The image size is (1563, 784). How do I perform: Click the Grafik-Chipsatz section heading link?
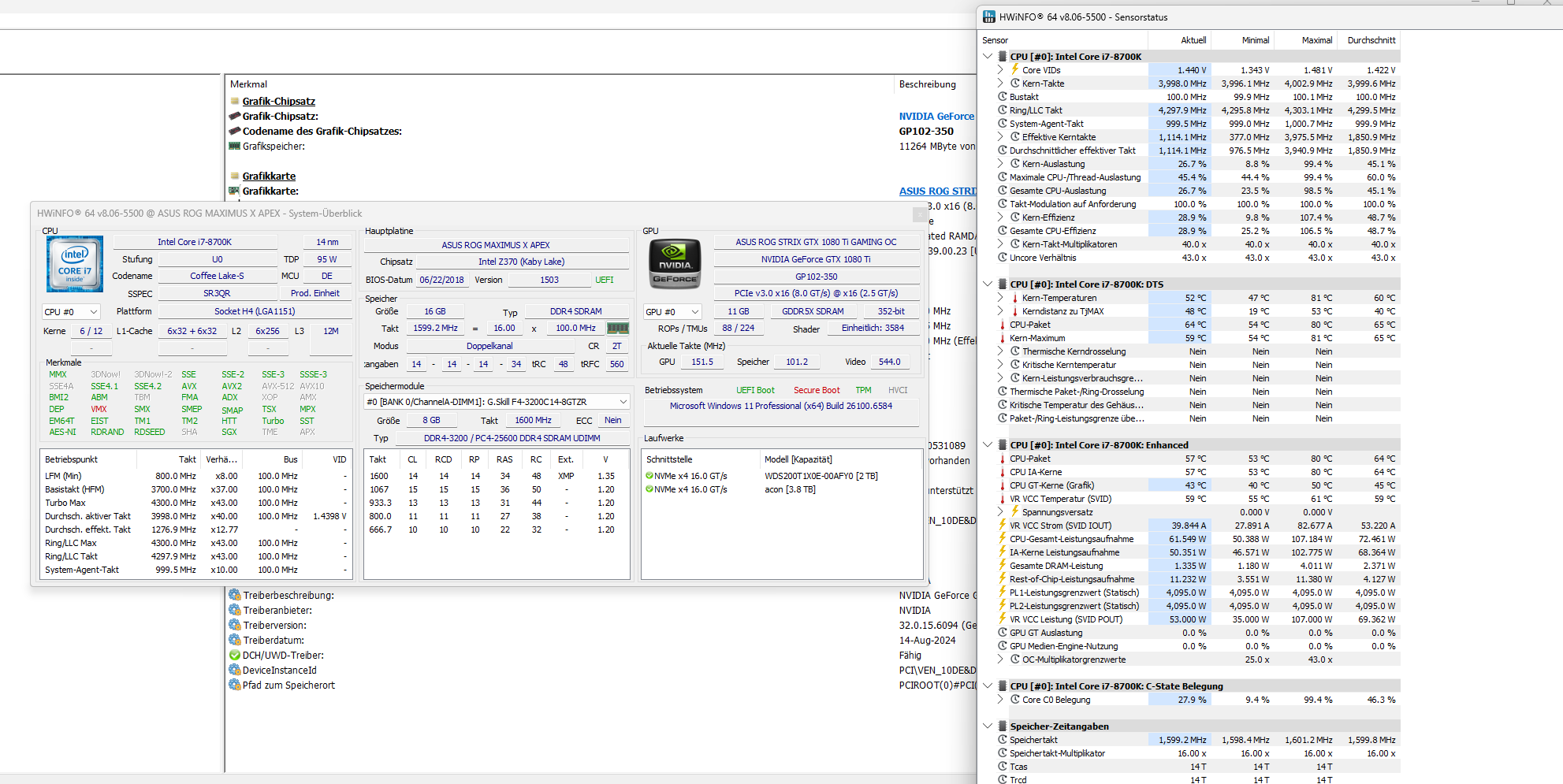279,102
